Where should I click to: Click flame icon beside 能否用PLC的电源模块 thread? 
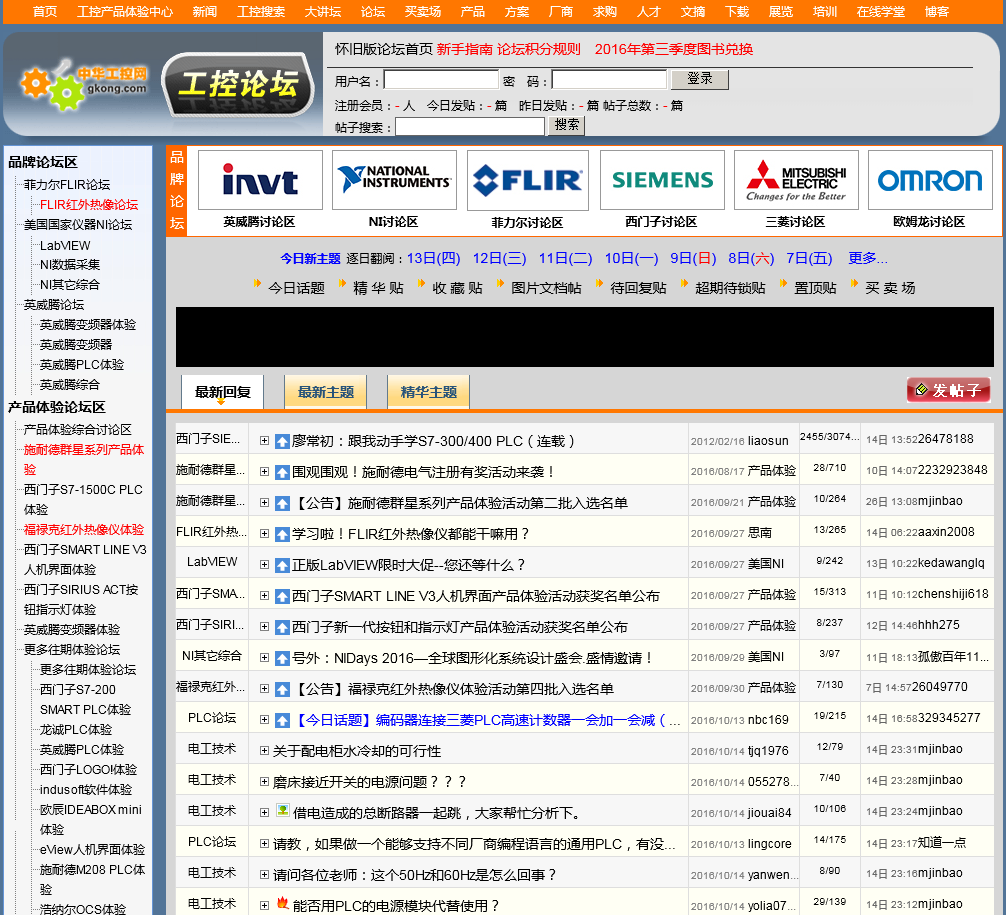pos(282,903)
